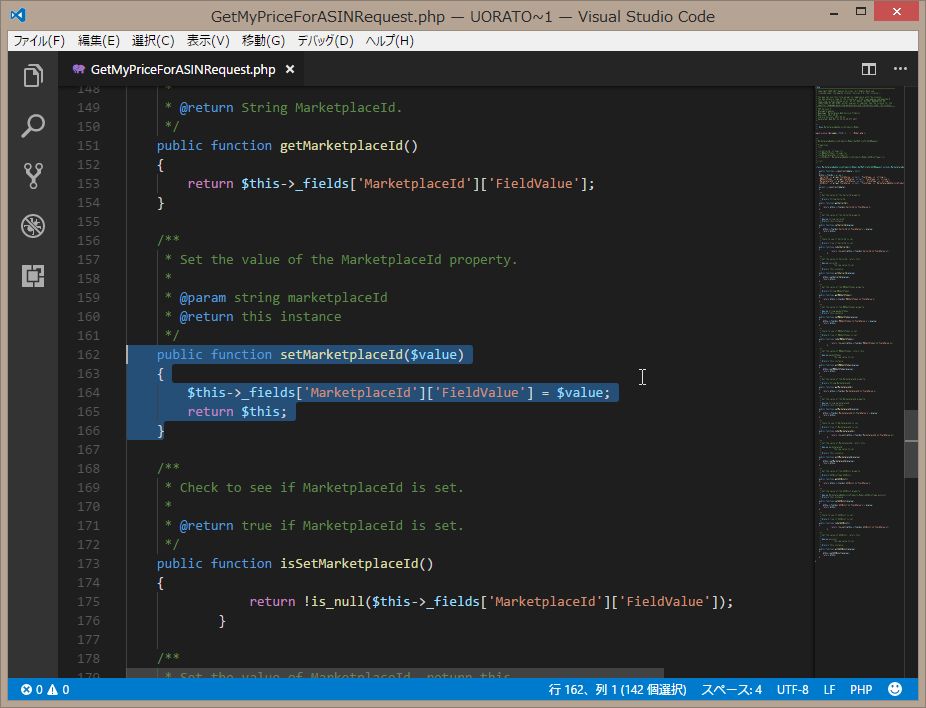Click the Visual Studio Code logo icon

[18, 15]
